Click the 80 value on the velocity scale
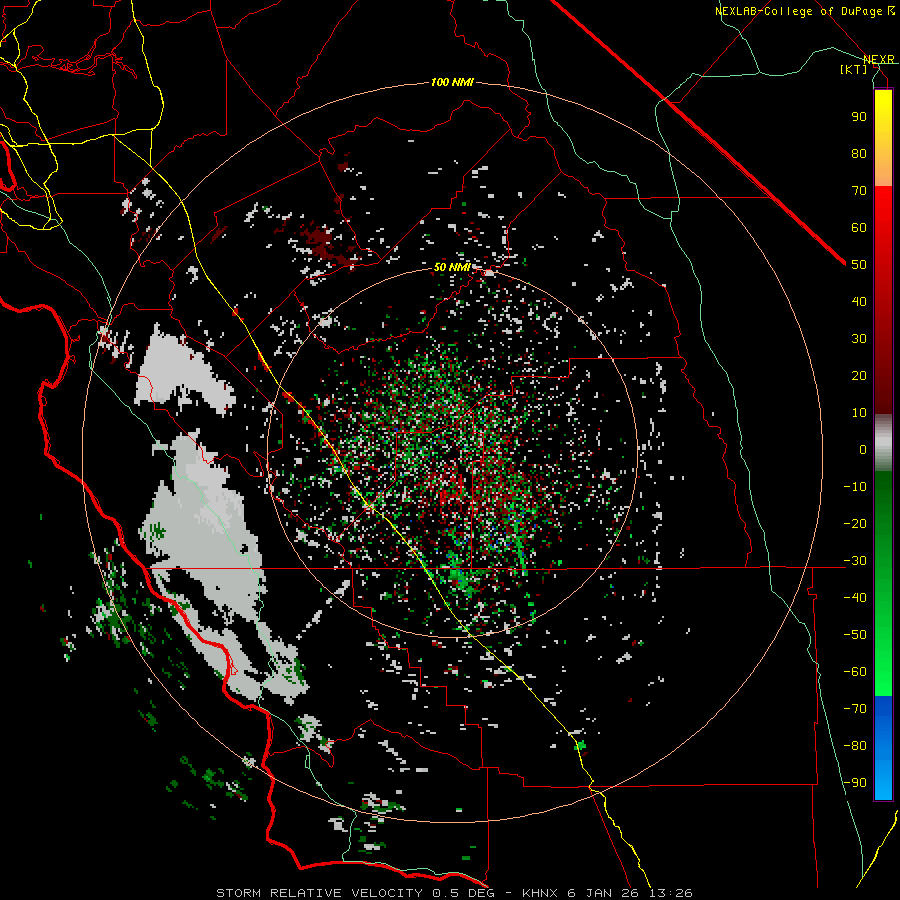The height and width of the screenshot is (900, 900). [859, 153]
